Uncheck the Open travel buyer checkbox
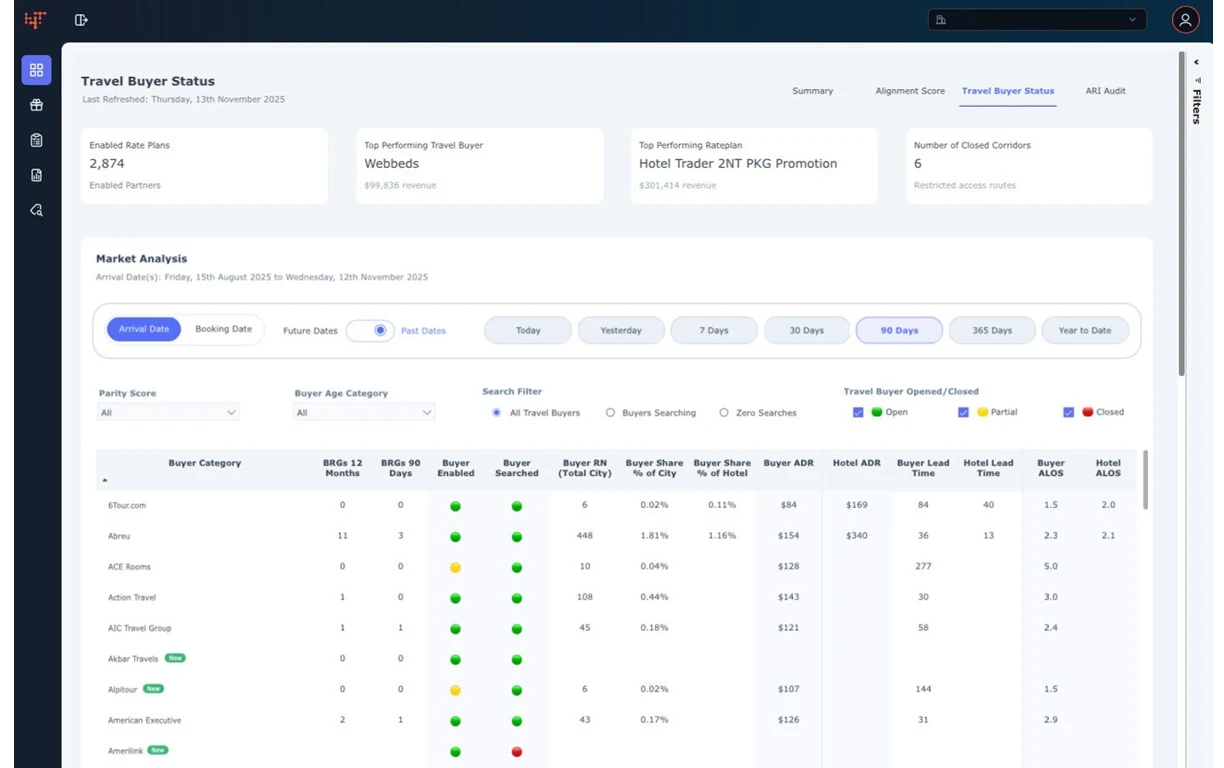Screen dimensions: 1224x768 pyautogui.click(x=858, y=412)
